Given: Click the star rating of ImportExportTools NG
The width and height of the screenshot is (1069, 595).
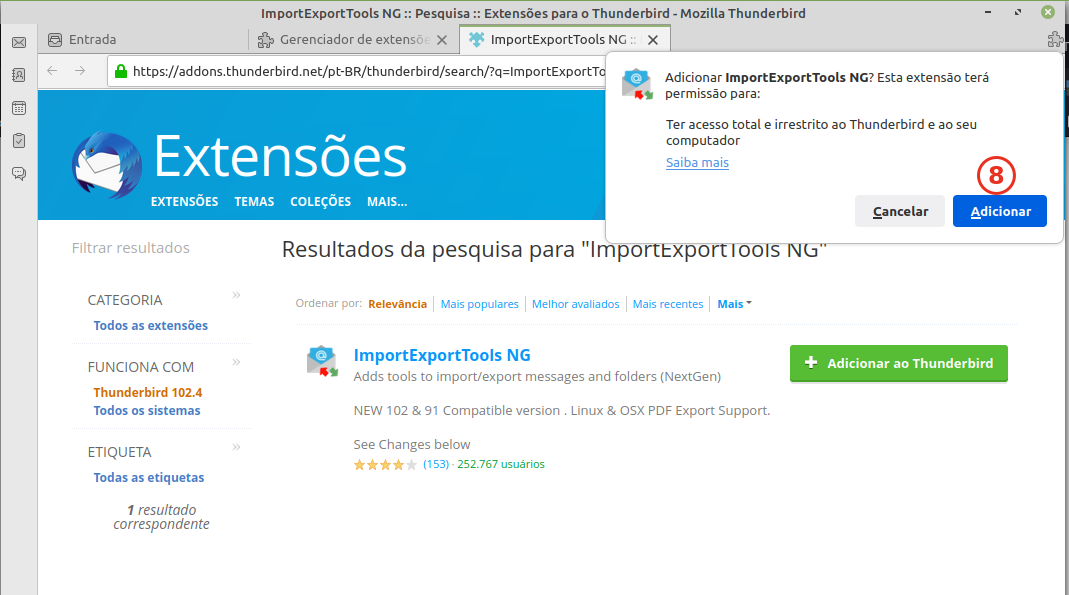Looking at the screenshot, I should 385,465.
